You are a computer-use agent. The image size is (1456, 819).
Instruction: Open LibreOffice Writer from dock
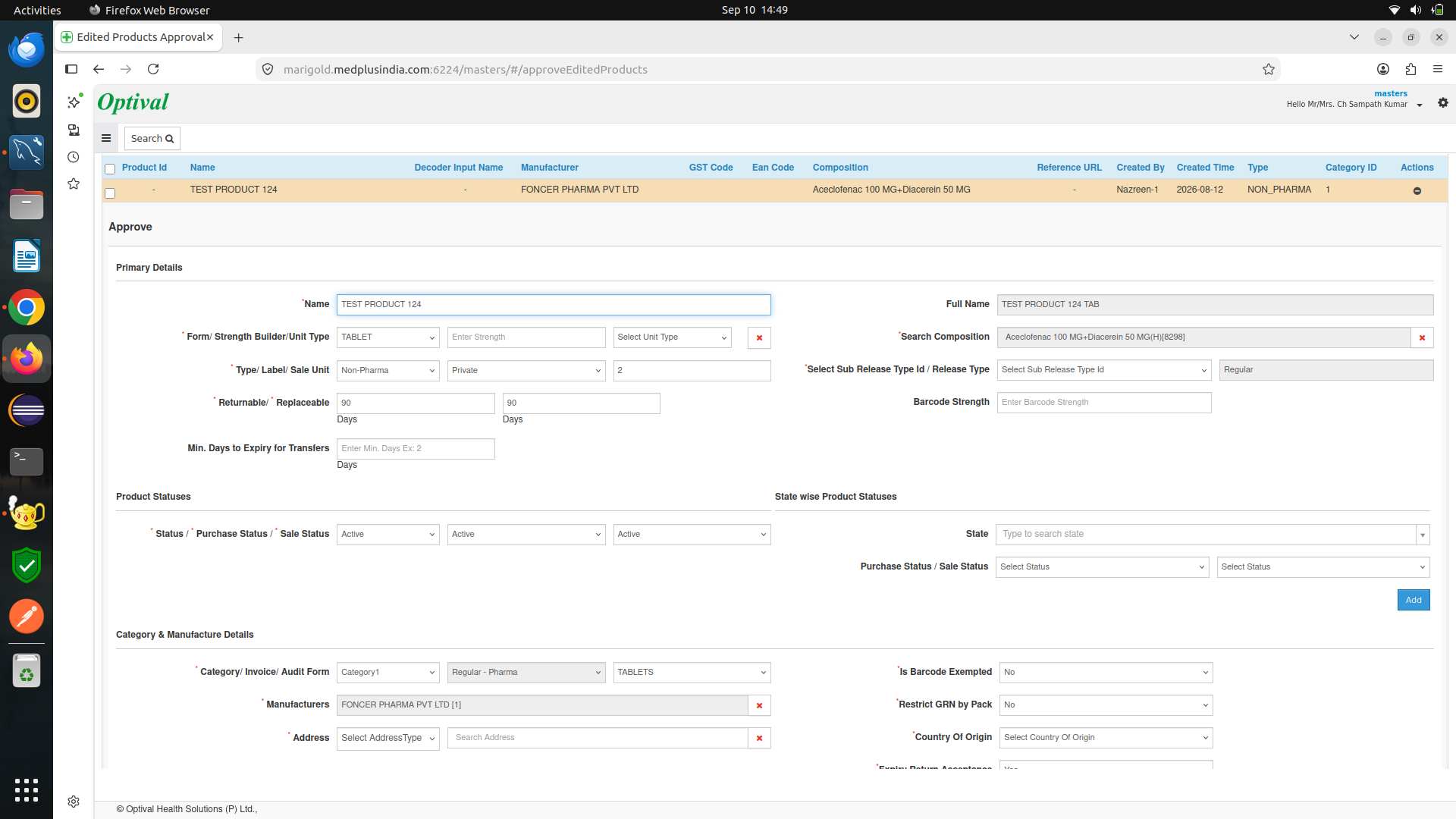[27, 256]
